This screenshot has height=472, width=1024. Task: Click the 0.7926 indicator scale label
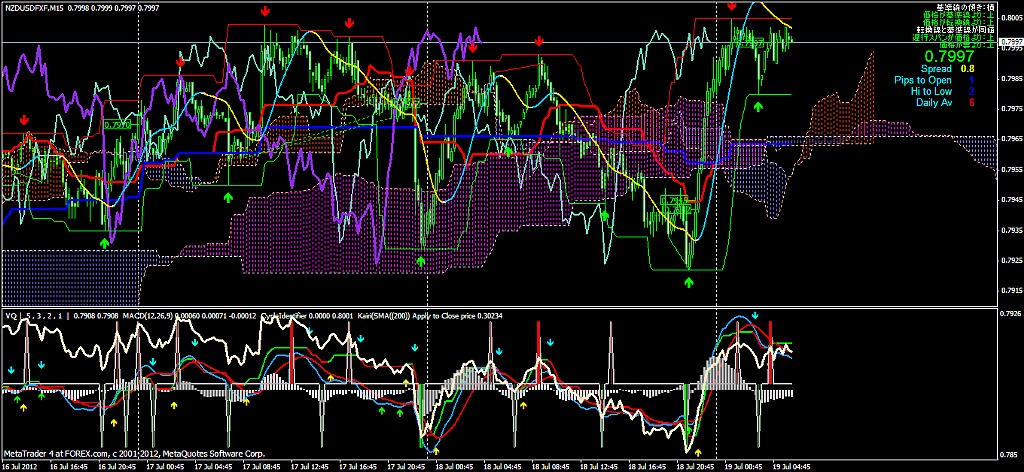point(1010,313)
